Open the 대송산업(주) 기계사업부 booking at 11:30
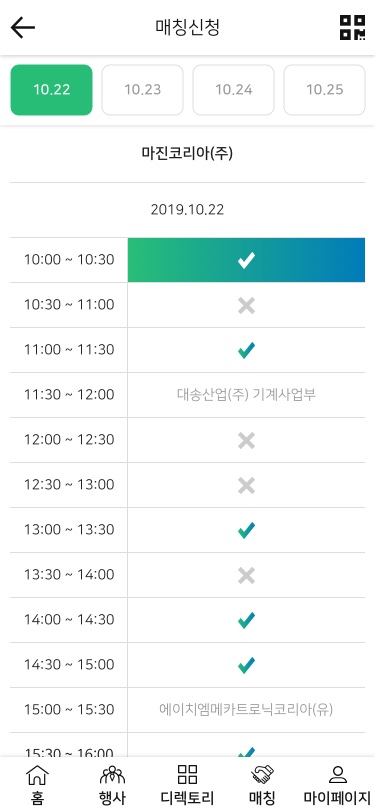375x812 pixels. pos(246,395)
